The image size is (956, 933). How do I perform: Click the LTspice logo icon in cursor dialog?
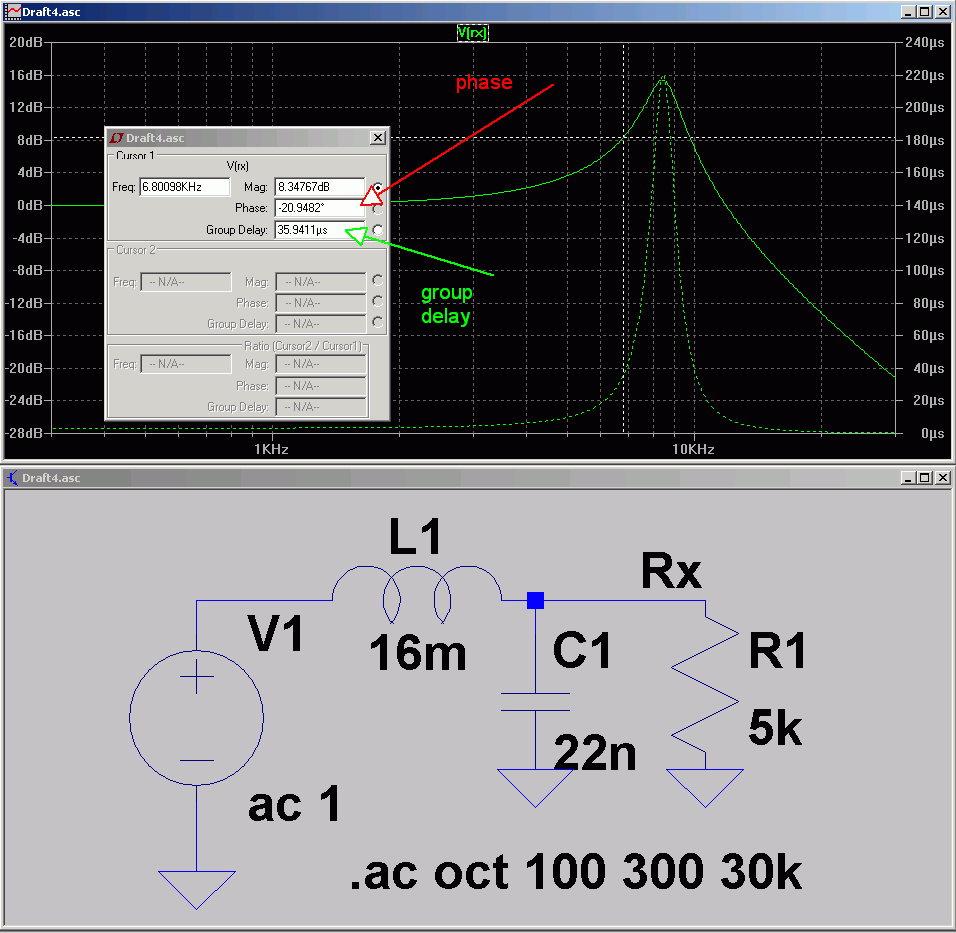(x=116, y=138)
